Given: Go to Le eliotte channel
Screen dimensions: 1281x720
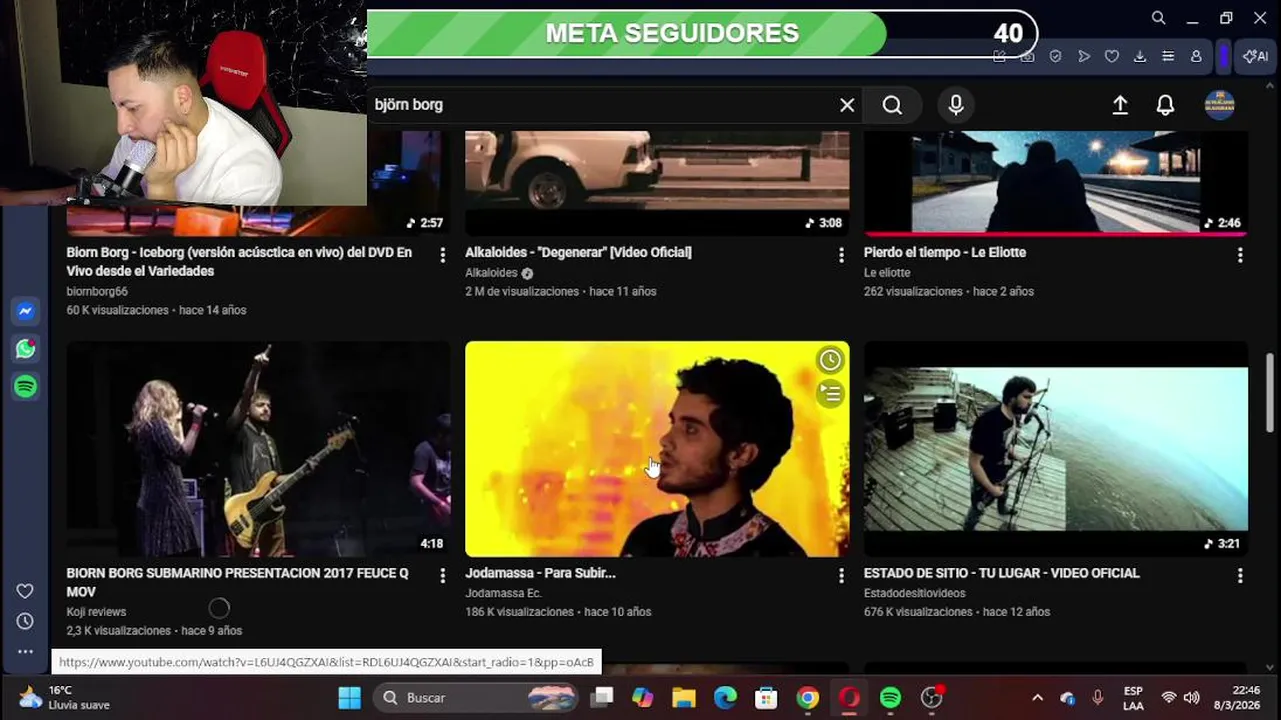Looking at the screenshot, I should click(x=887, y=273).
